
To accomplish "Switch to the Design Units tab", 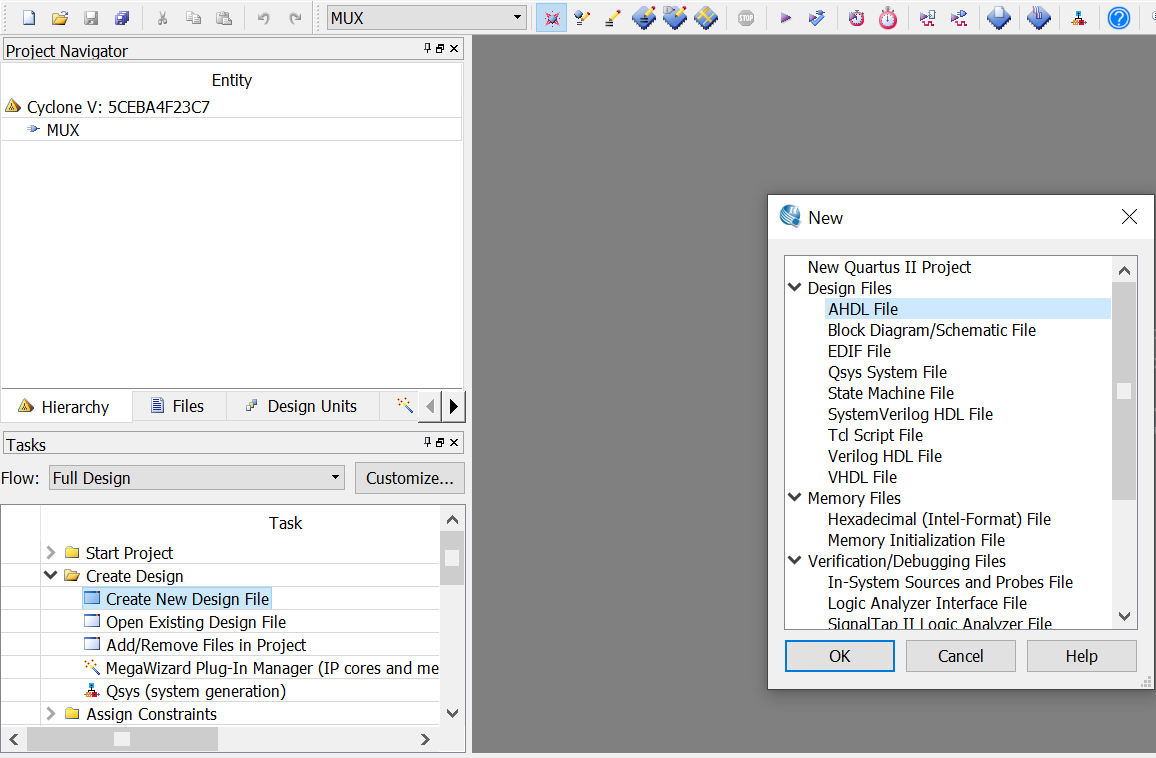I will click(302, 406).
